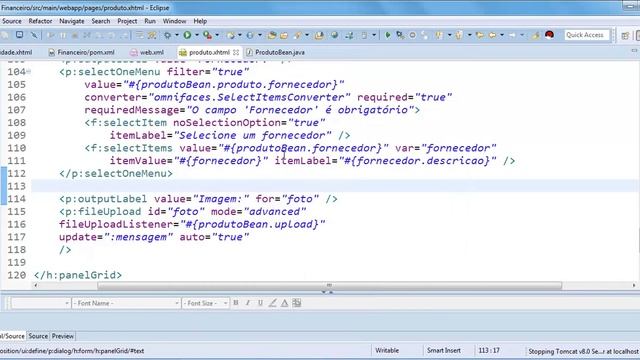Screen dimensions: 640x360
Task: Collapse the fold marker at line 104
Action: 29,72
